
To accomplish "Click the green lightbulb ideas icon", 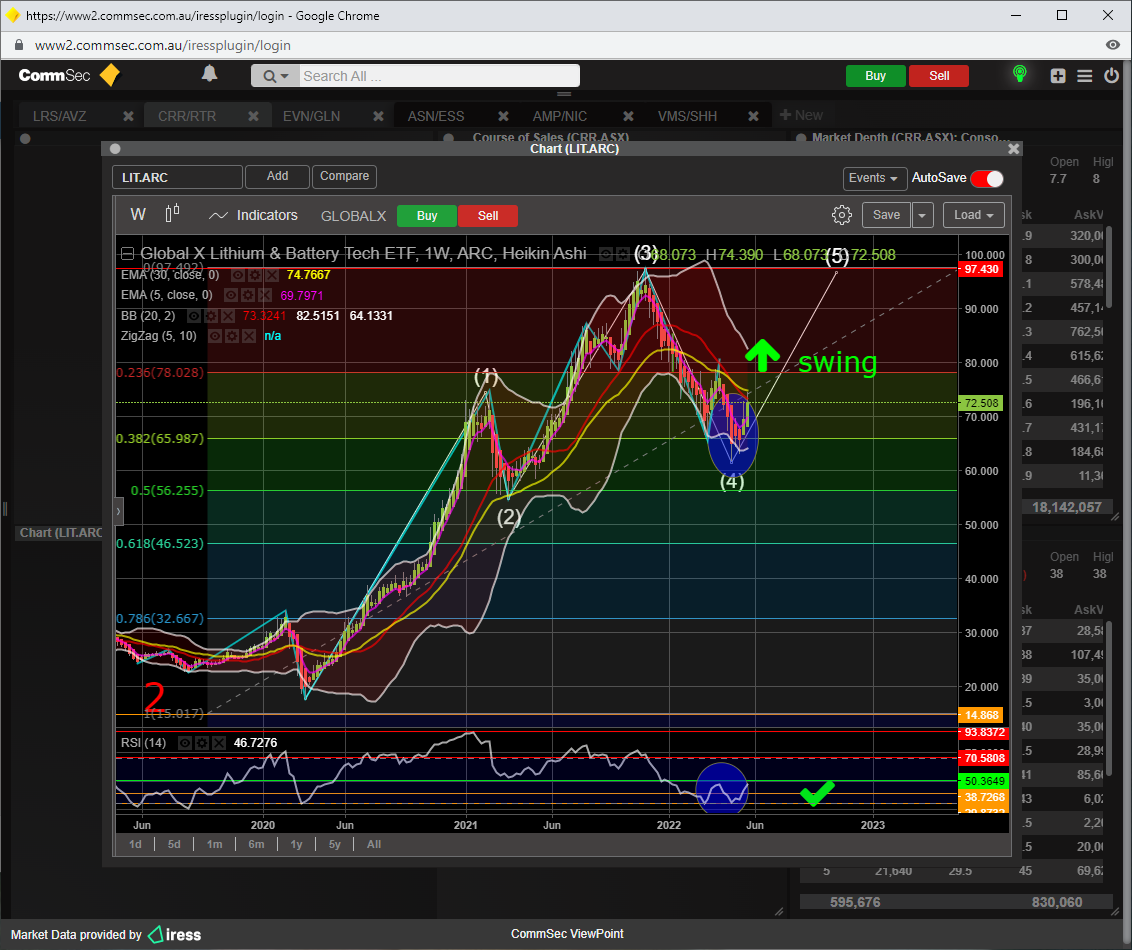I will click(x=1019, y=74).
